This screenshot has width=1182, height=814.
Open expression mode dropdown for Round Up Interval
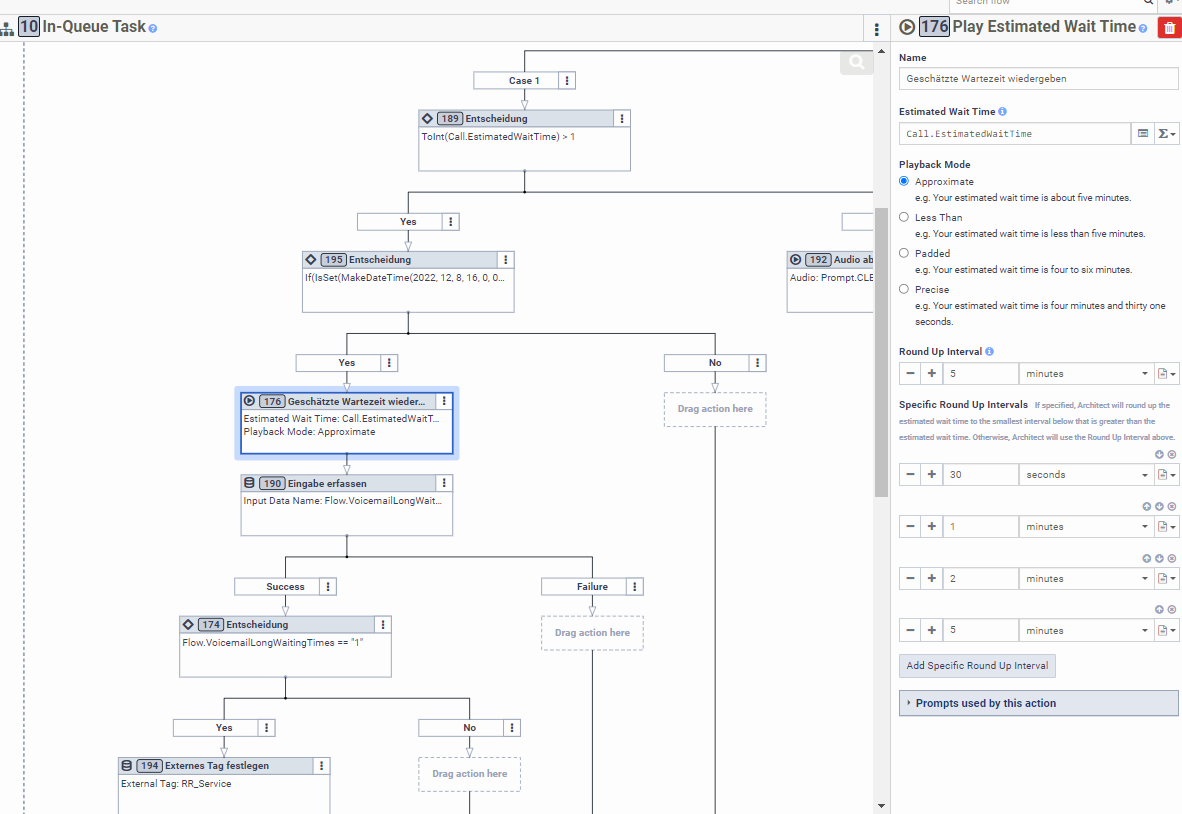[x=1166, y=373]
